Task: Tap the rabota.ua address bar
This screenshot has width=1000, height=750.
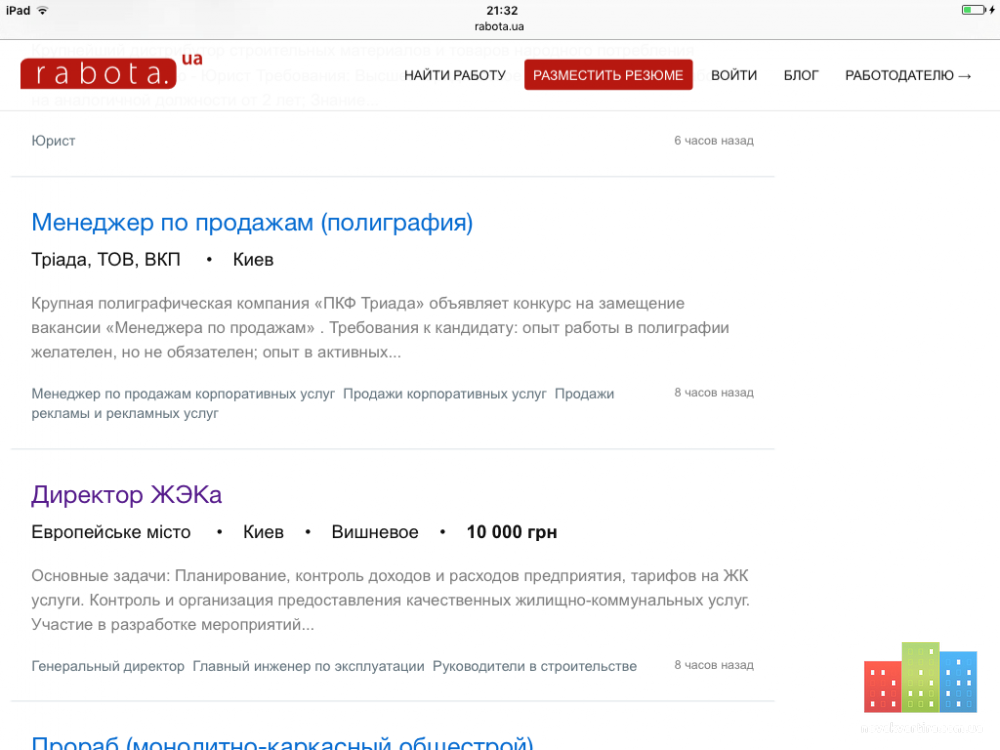Action: point(499,27)
